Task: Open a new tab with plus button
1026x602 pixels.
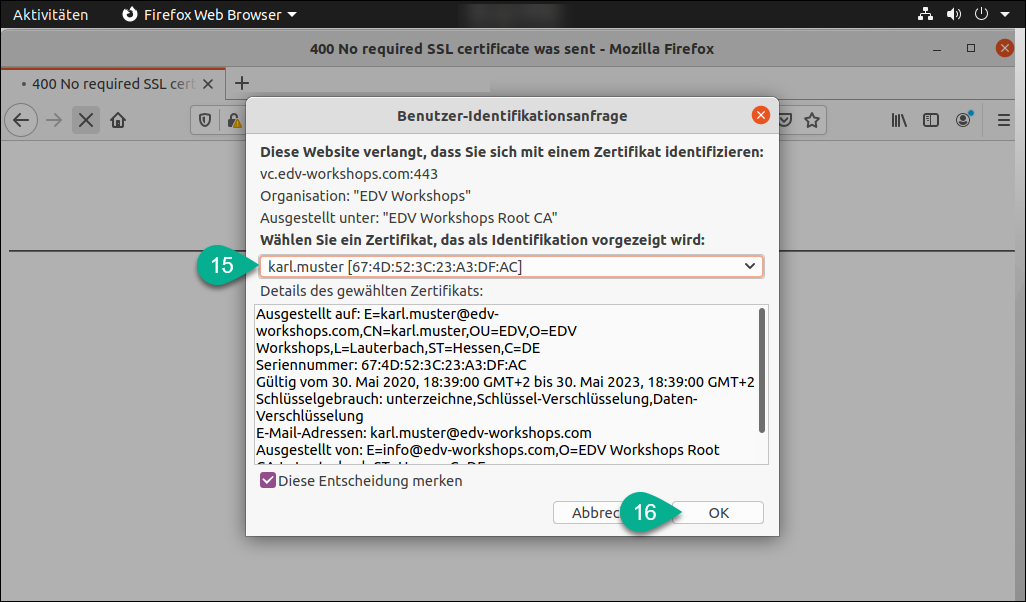Action: pyautogui.click(x=242, y=83)
